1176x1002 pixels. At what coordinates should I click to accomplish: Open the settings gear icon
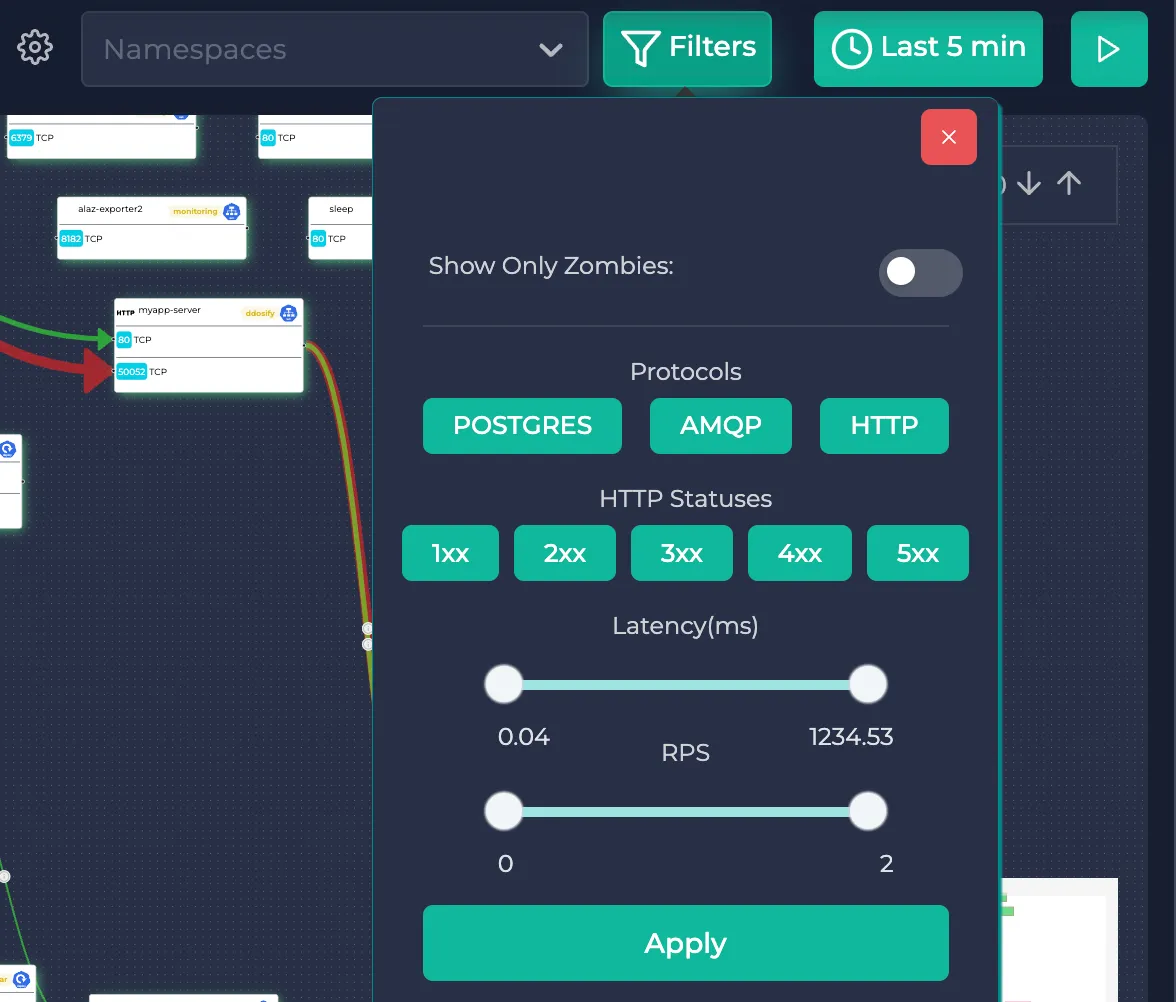pyautogui.click(x=34, y=48)
